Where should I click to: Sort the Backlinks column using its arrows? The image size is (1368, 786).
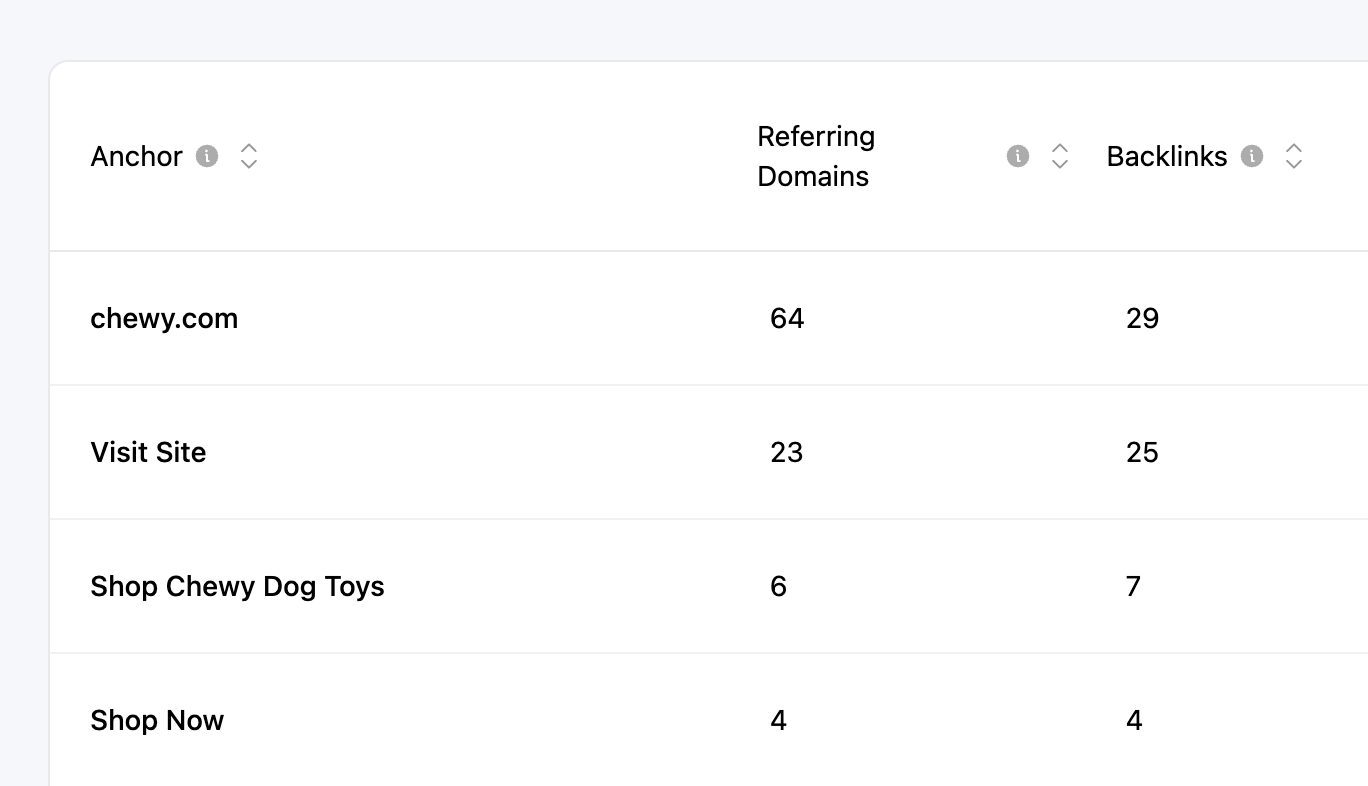click(x=1294, y=156)
